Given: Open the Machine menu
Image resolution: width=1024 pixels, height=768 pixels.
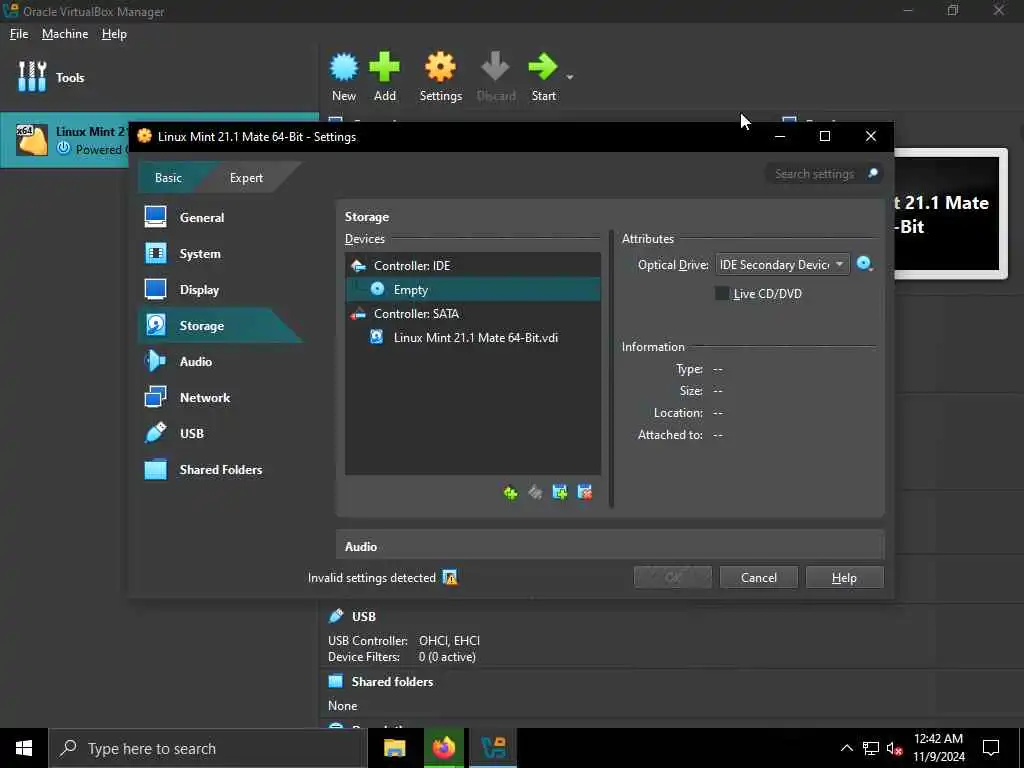Looking at the screenshot, I should [x=65, y=34].
